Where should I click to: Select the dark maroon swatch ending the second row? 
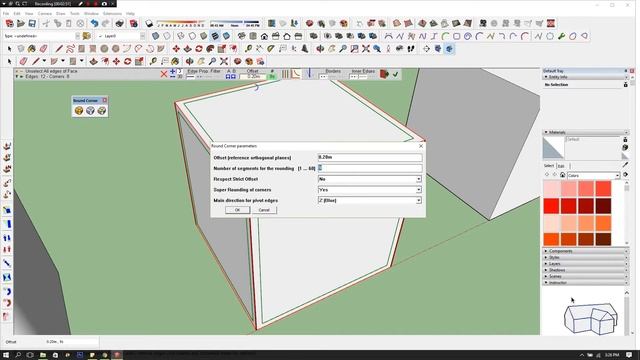click(603, 206)
